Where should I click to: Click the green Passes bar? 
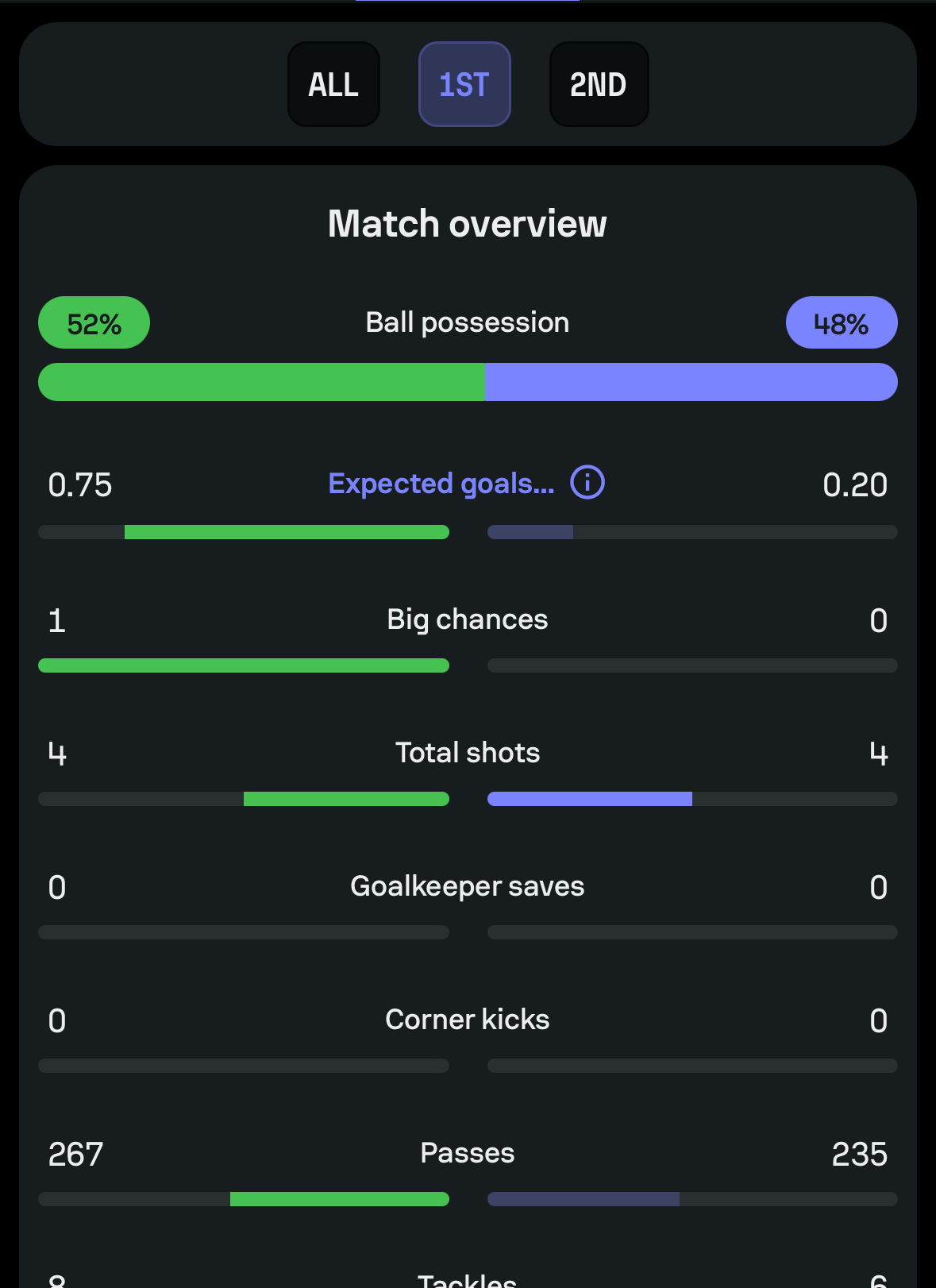(340, 1199)
